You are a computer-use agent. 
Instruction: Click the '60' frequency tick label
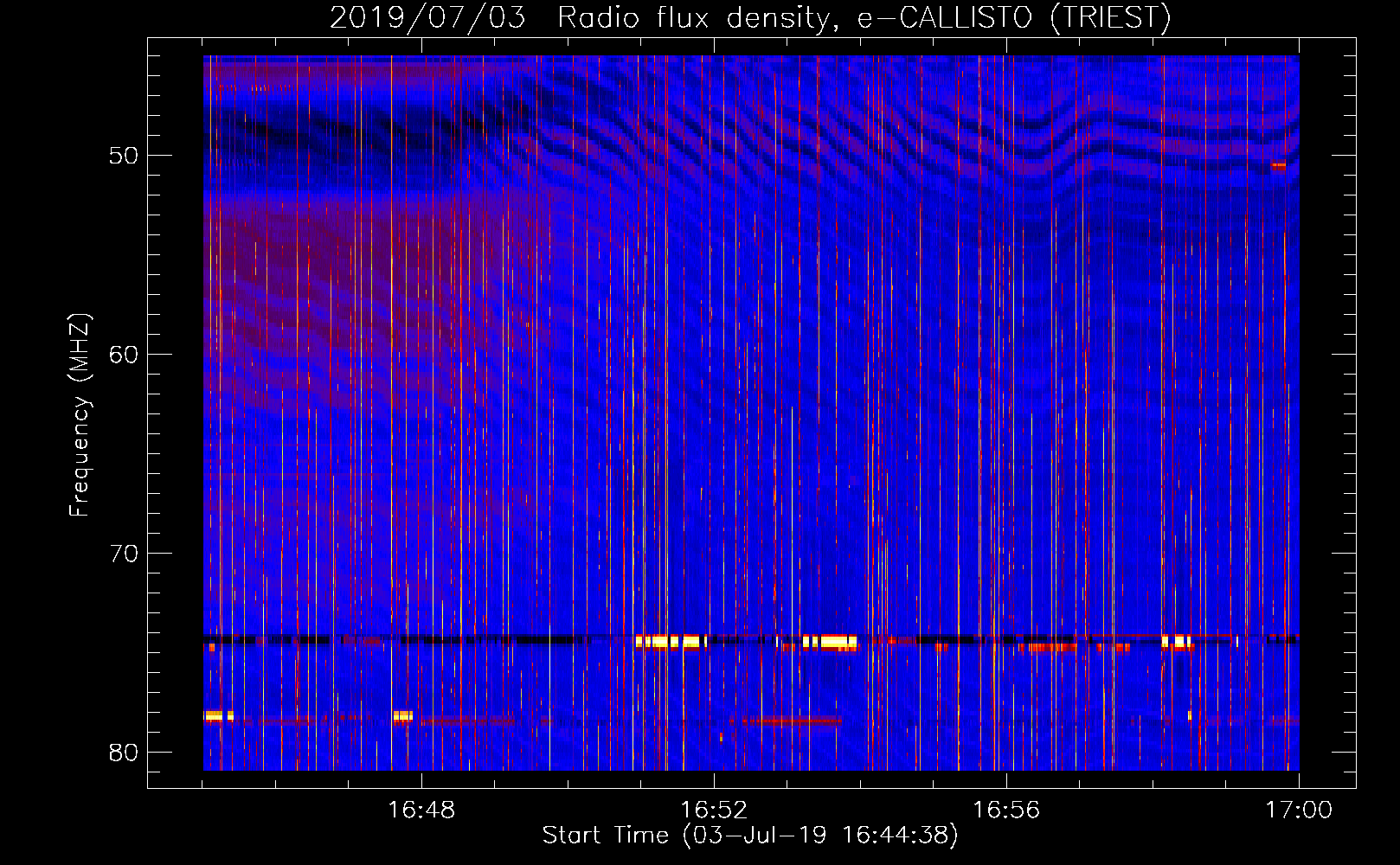point(125,355)
